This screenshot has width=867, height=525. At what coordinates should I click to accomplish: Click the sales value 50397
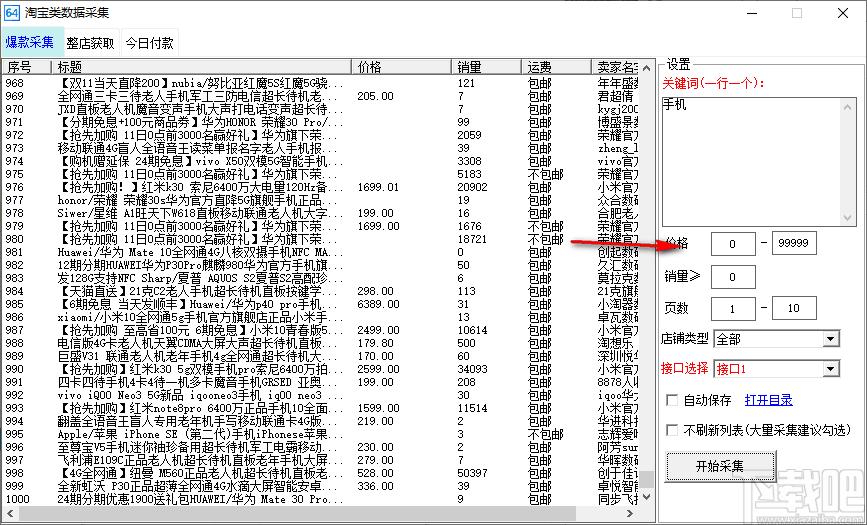472,473
